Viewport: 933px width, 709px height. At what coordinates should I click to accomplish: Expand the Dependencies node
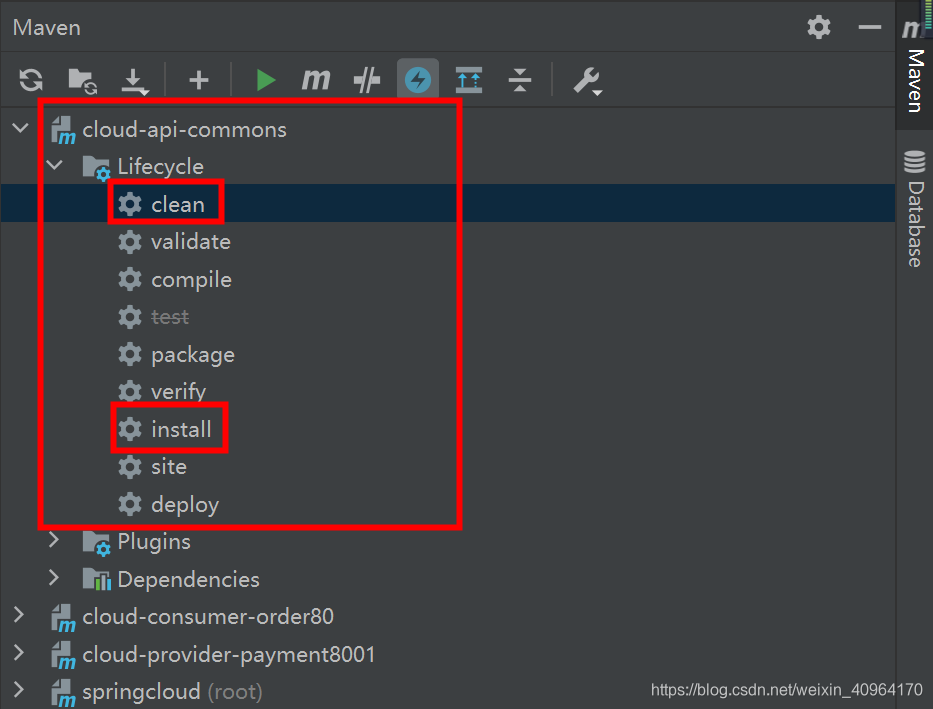click(55, 578)
